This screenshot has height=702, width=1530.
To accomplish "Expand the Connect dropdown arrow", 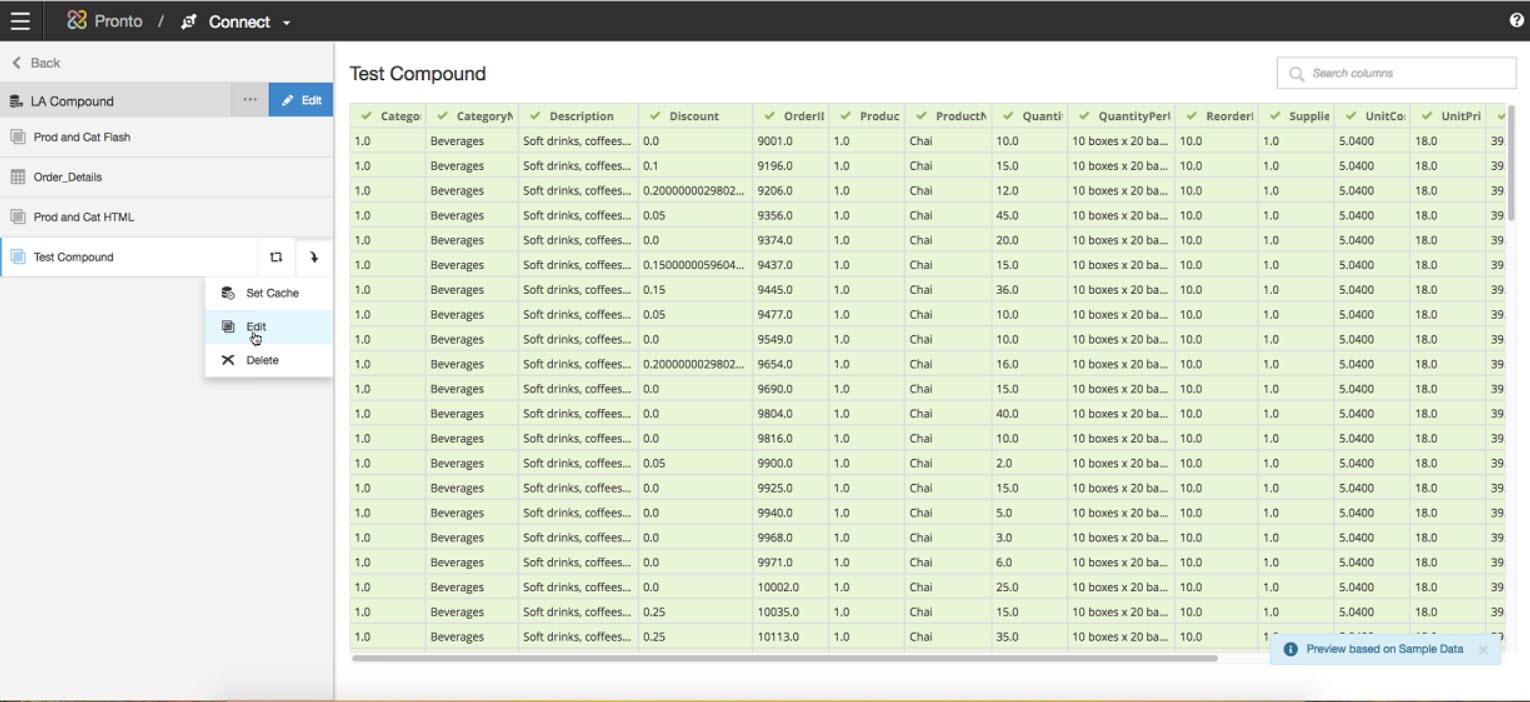I will pyautogui.click(x=287, y=23).
